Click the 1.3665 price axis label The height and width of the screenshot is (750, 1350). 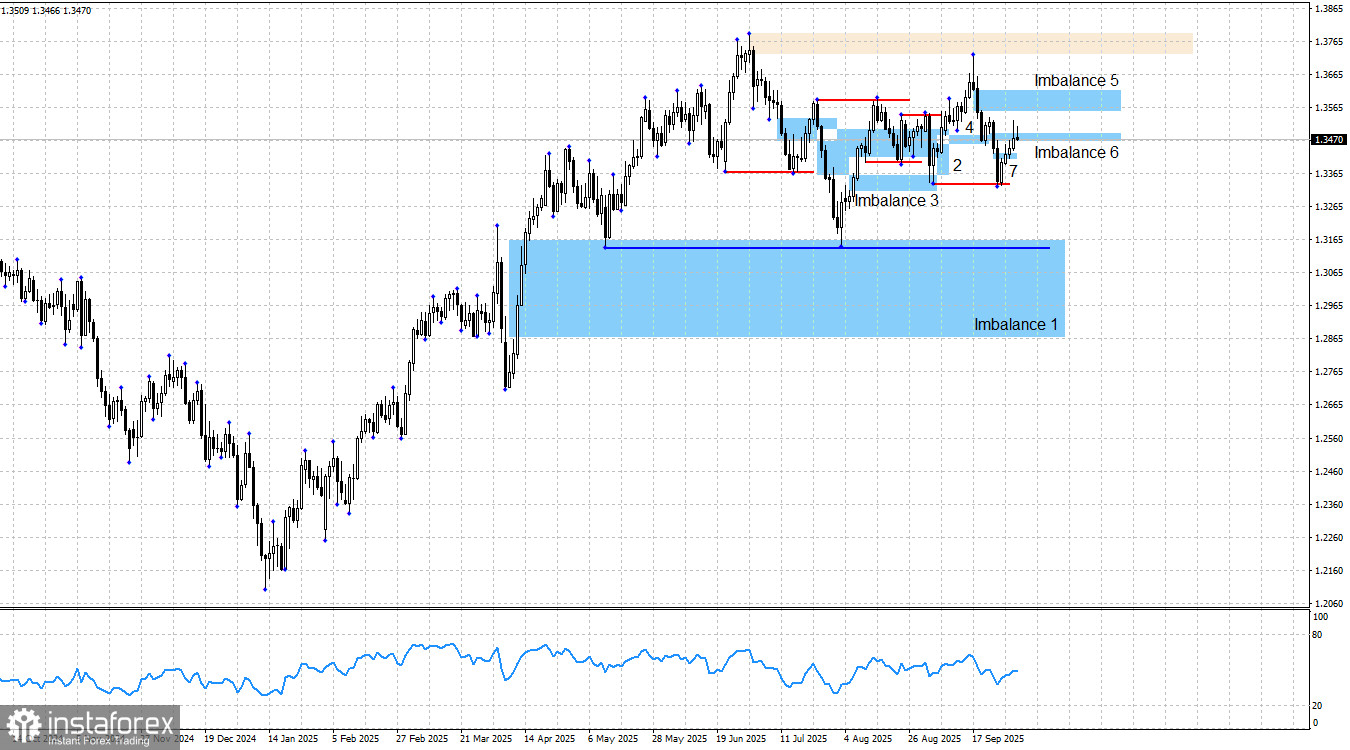(x=1329, y=75)
